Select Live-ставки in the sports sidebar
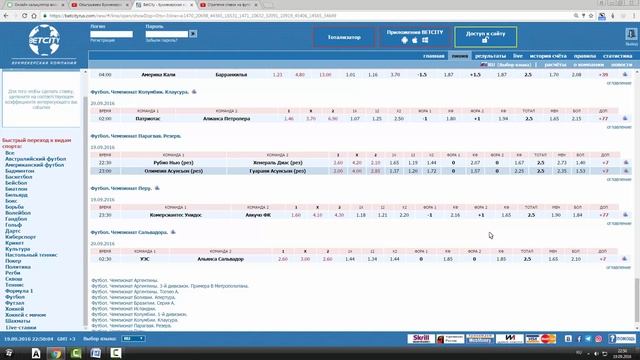The width and height of the screenshot is (640, 360). 20,327
